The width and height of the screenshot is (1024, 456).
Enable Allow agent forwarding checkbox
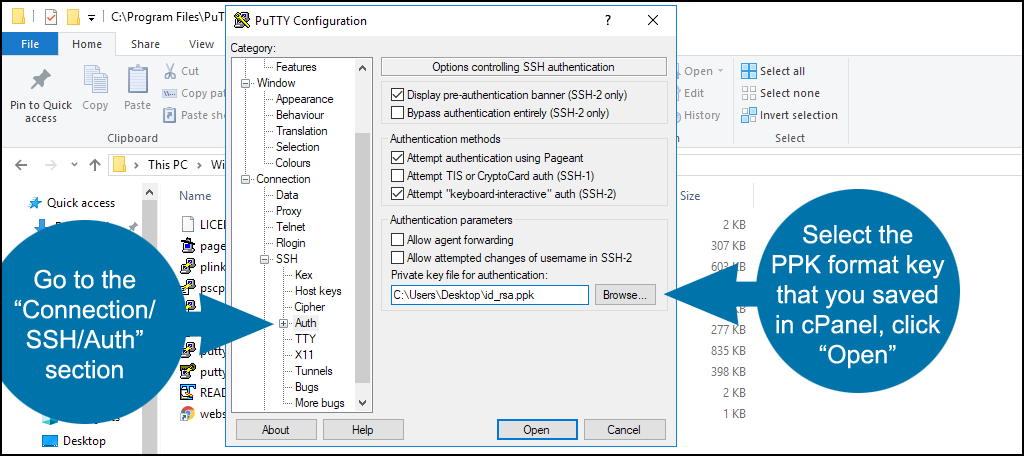(x=397, y=239)
